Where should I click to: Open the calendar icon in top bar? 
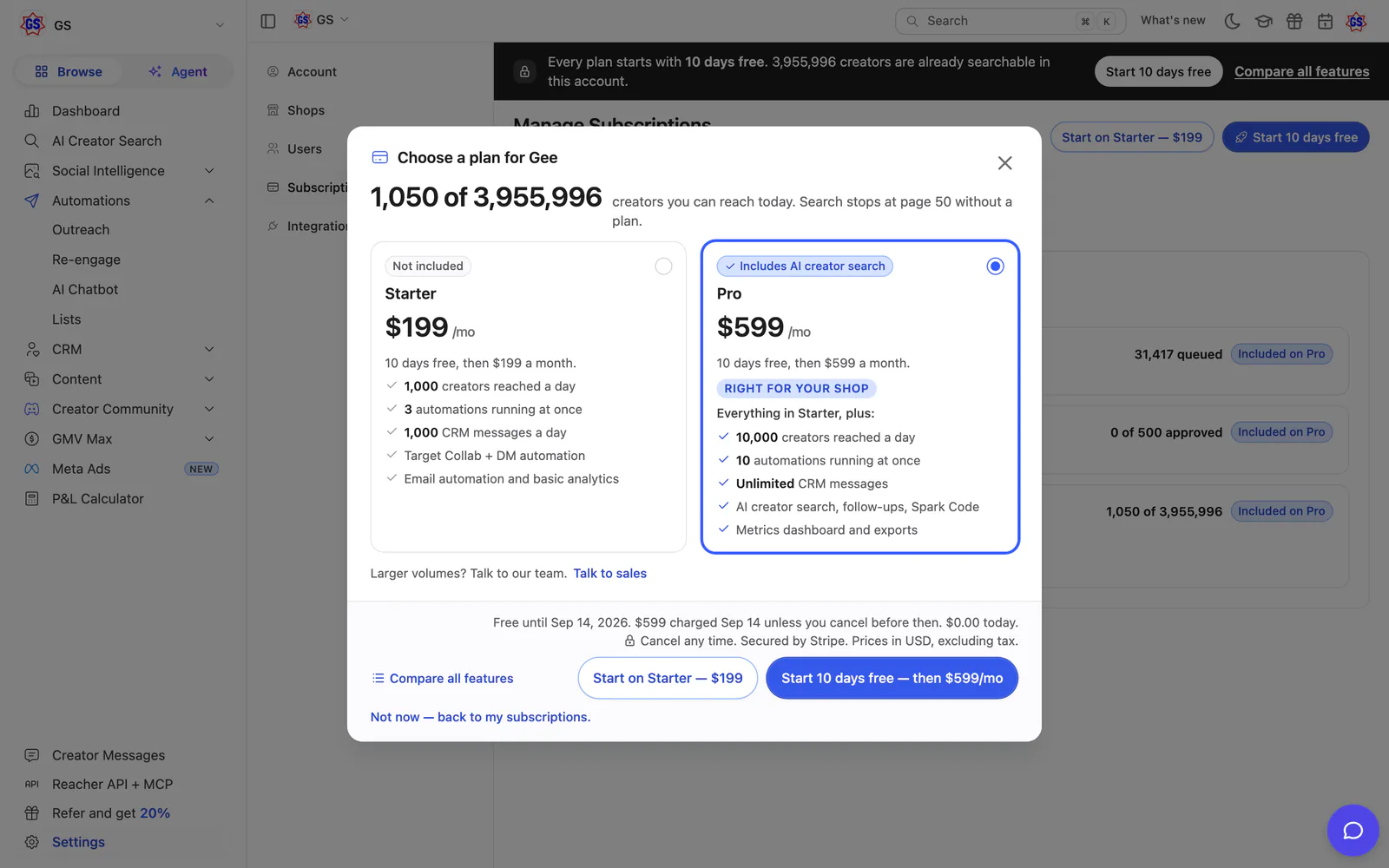point(1325,21)
